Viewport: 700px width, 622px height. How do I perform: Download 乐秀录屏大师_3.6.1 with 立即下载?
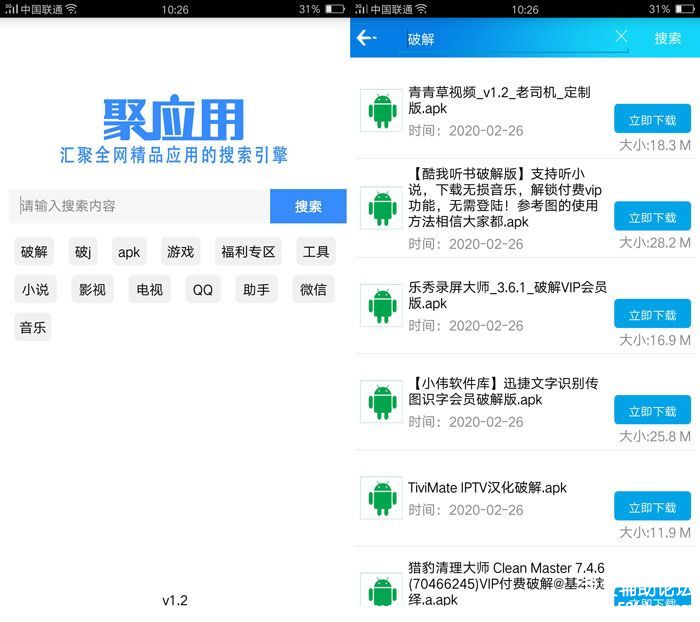(x=652, y=313)
